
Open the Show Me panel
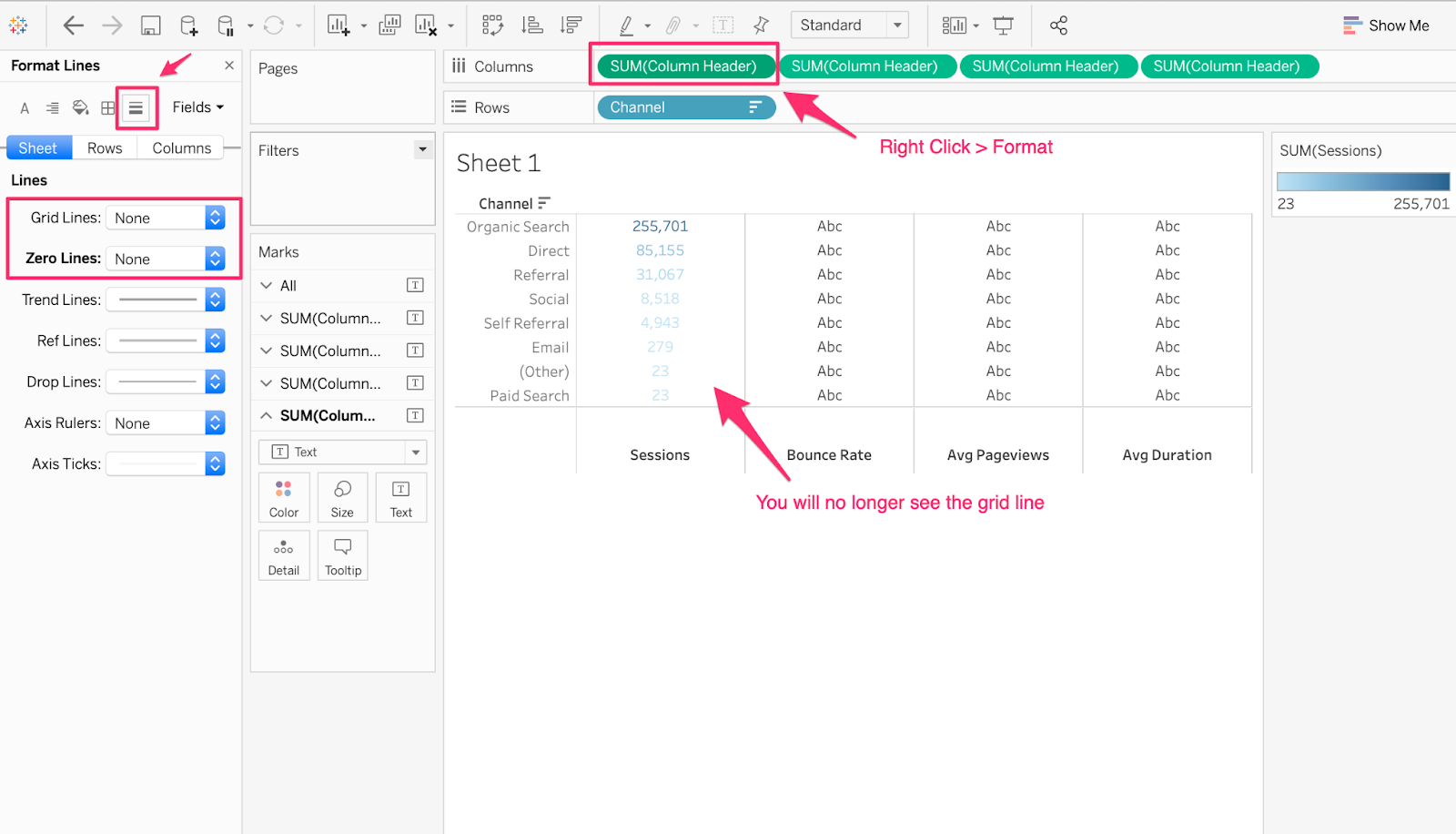click(1387, 25)
